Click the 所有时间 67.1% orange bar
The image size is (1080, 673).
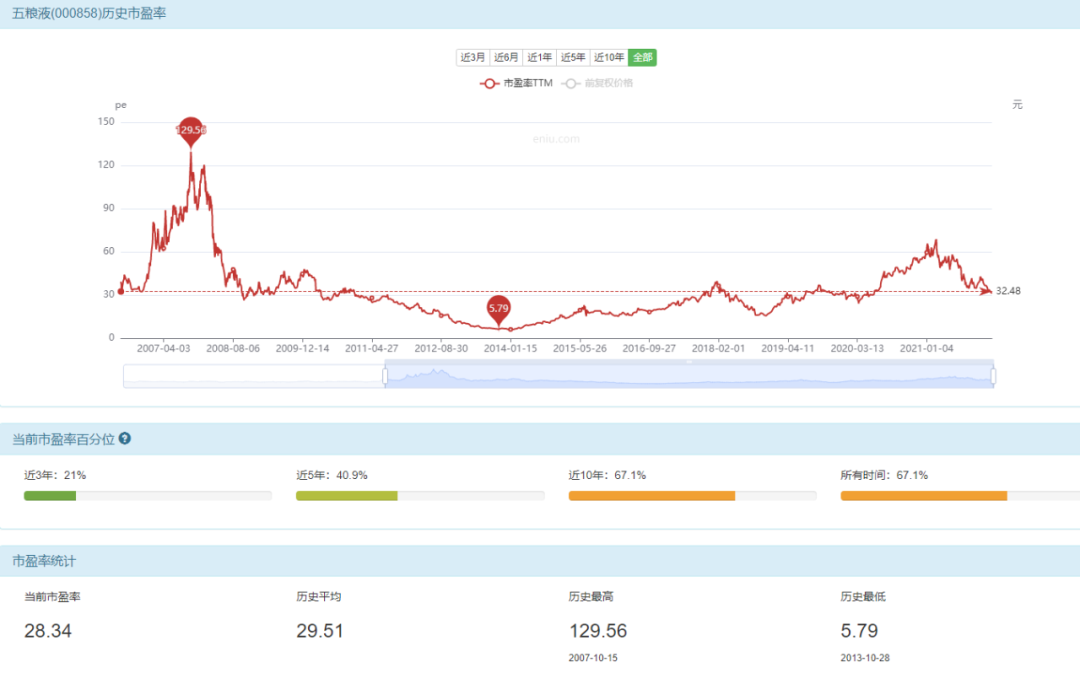tap(924, 495)
